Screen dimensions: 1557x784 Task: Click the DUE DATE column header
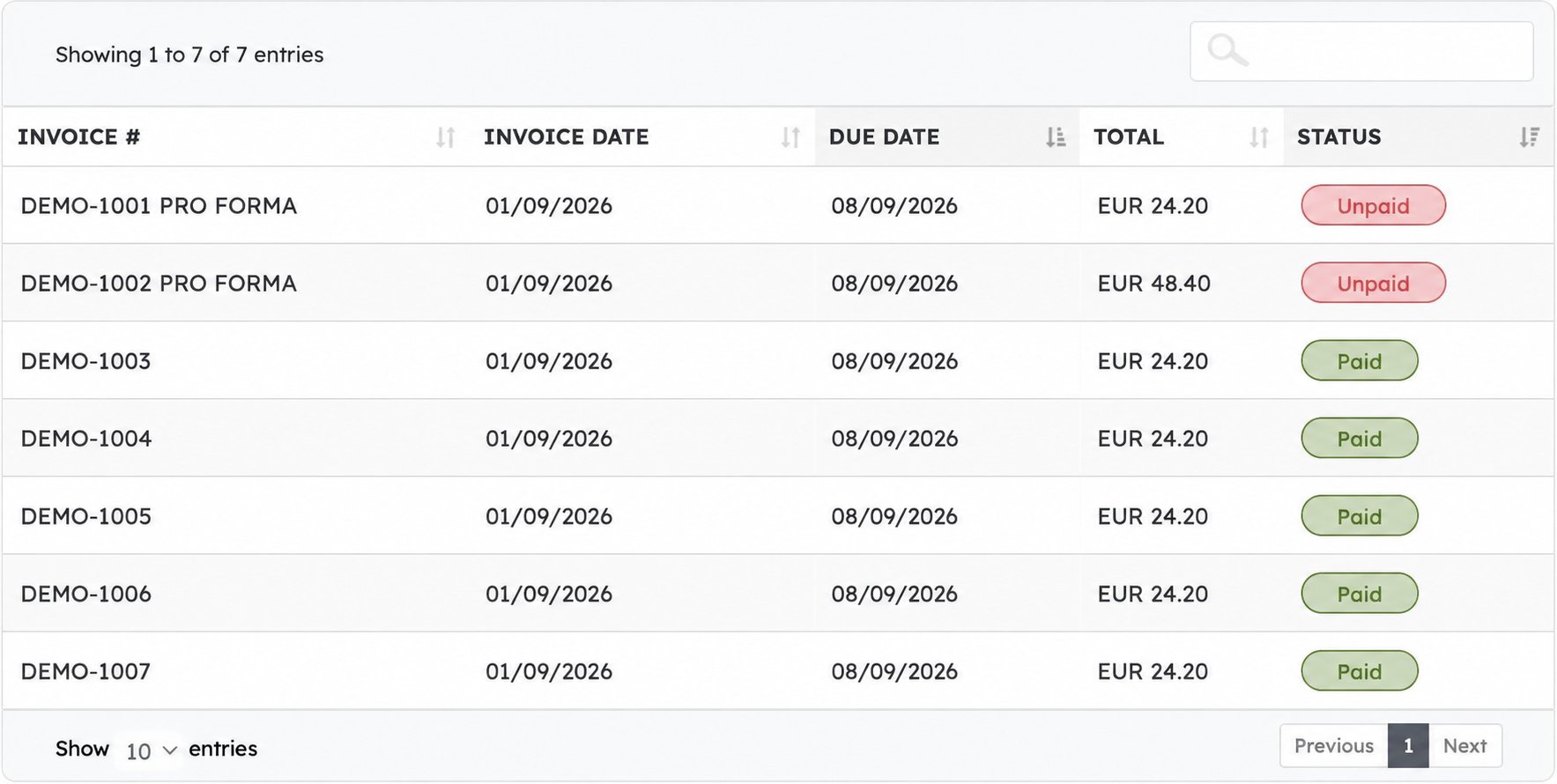coord(947,137)
